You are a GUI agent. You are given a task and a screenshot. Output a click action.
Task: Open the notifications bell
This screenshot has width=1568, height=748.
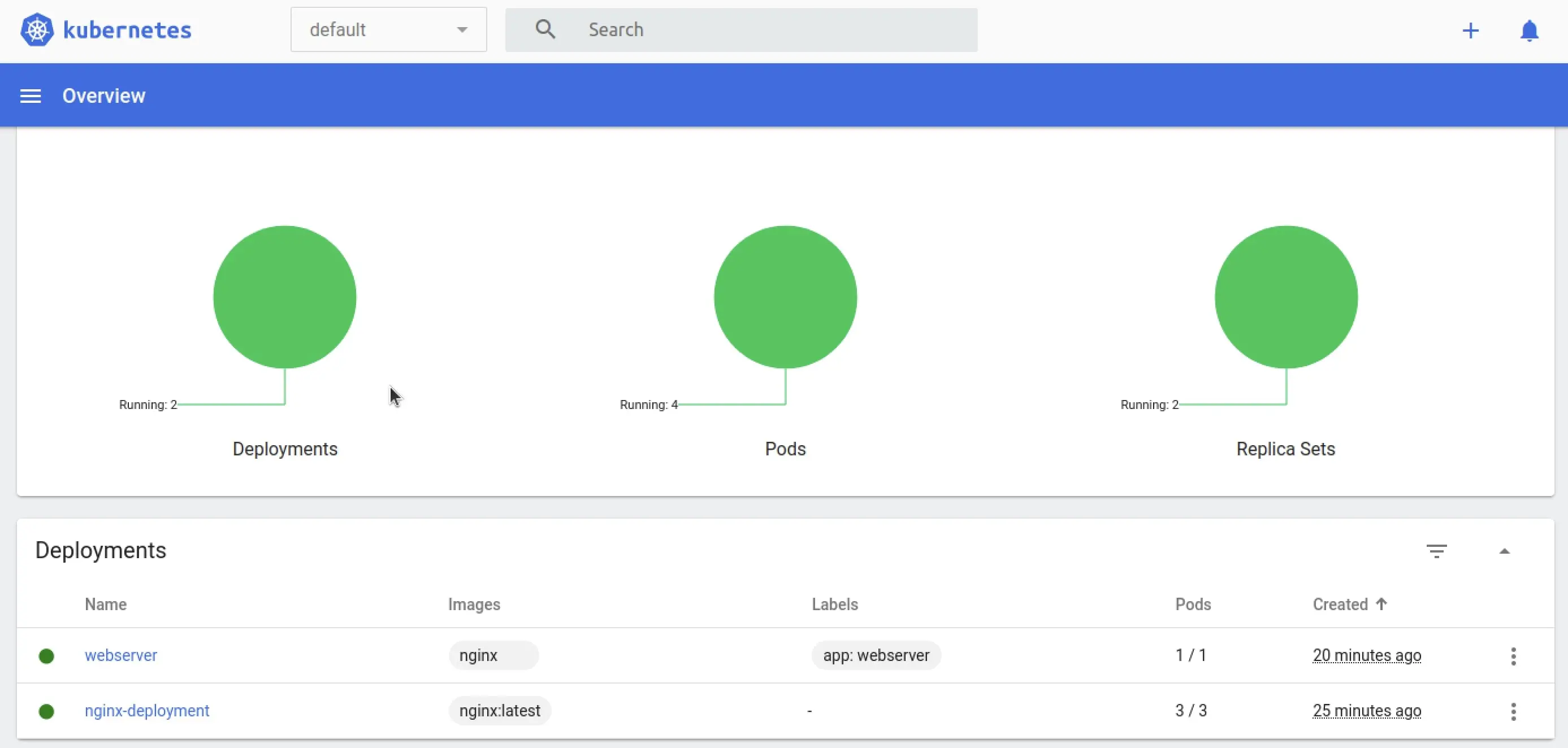pyautogui.click(x=1530, y=31)
